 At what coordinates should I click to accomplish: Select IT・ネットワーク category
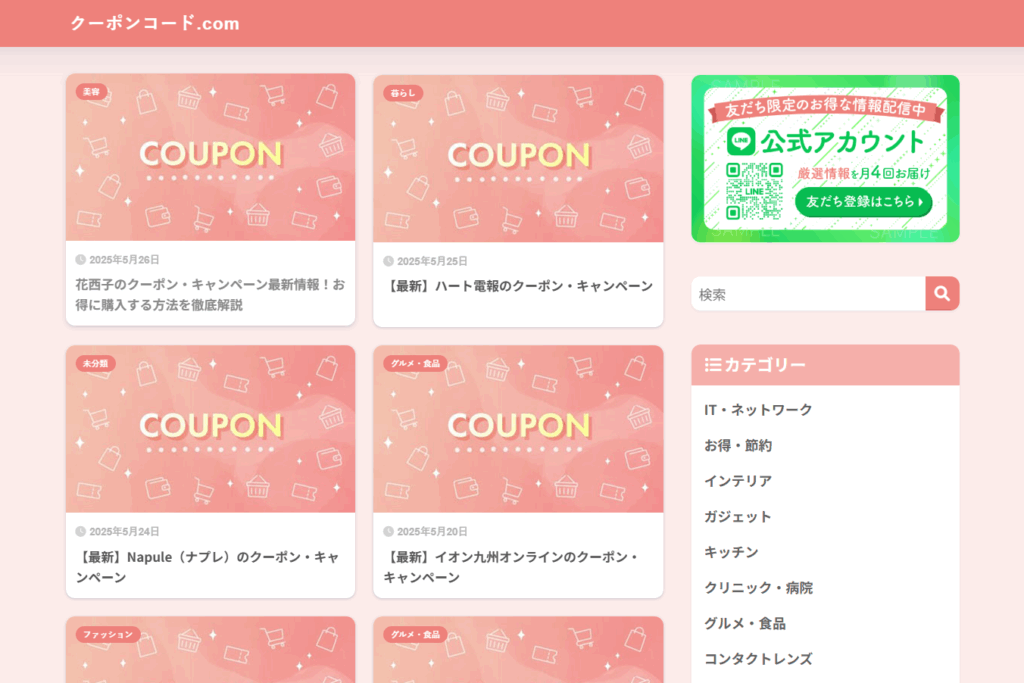[758, 409]
